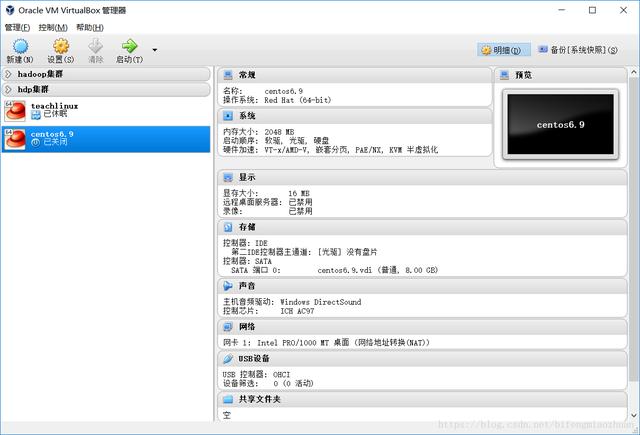
Task: Click the centos6.9 Red Hat OS icon
Action: point(15,139)
